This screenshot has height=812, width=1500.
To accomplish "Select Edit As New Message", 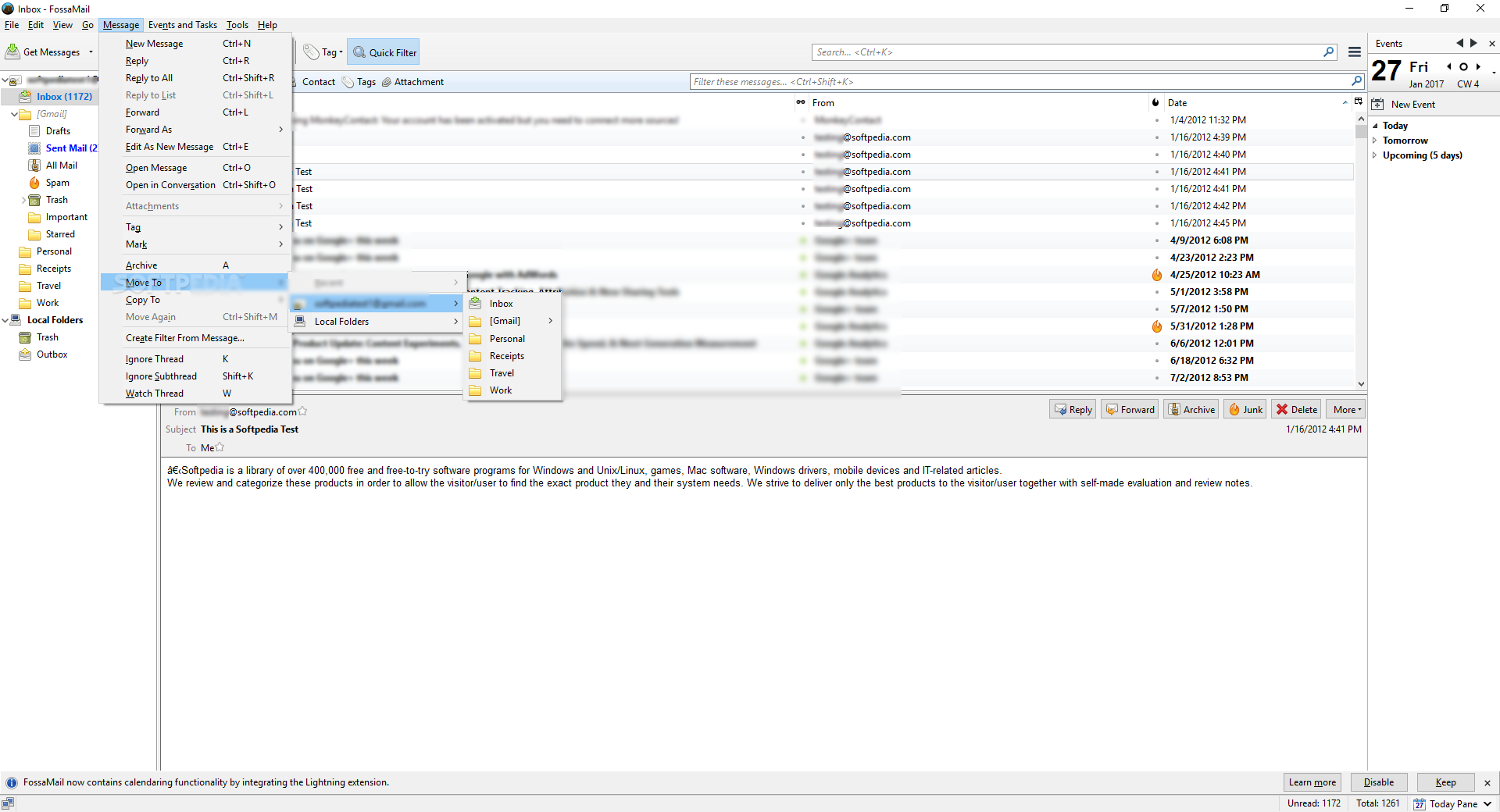I will pyautogui.click(x=196, y=147).
